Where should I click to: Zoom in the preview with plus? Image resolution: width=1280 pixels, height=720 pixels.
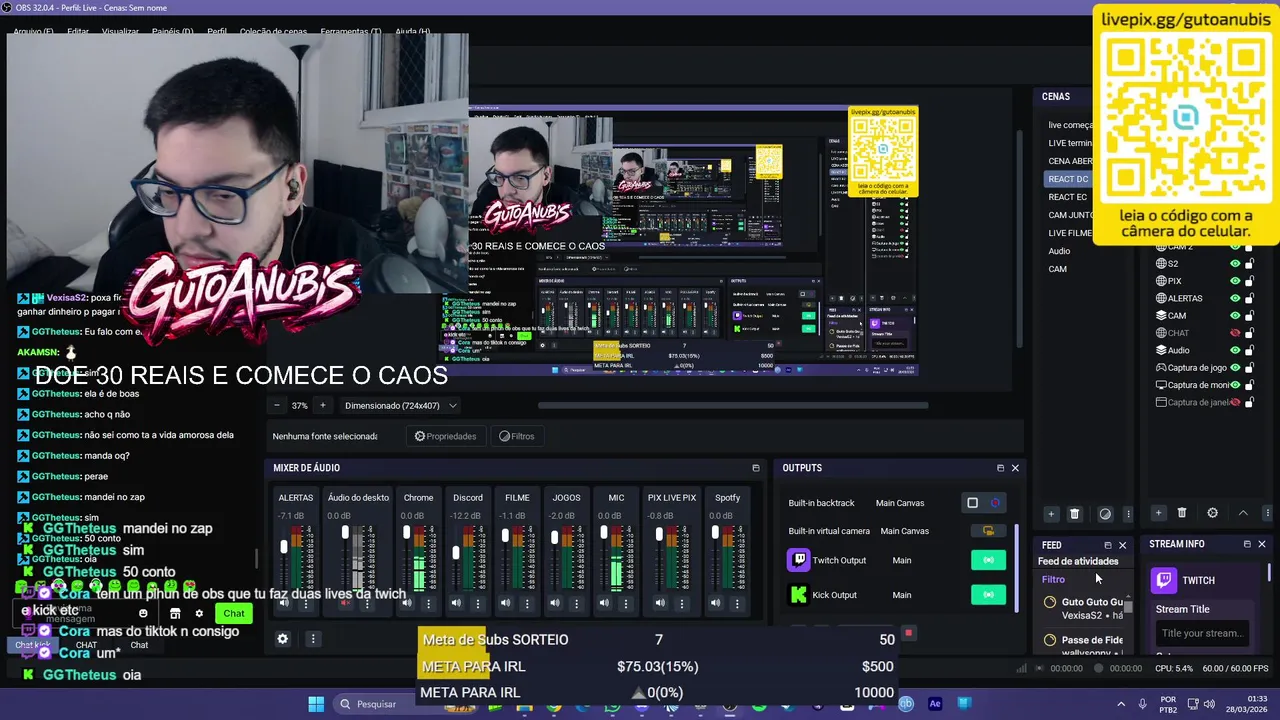point(322,405)
